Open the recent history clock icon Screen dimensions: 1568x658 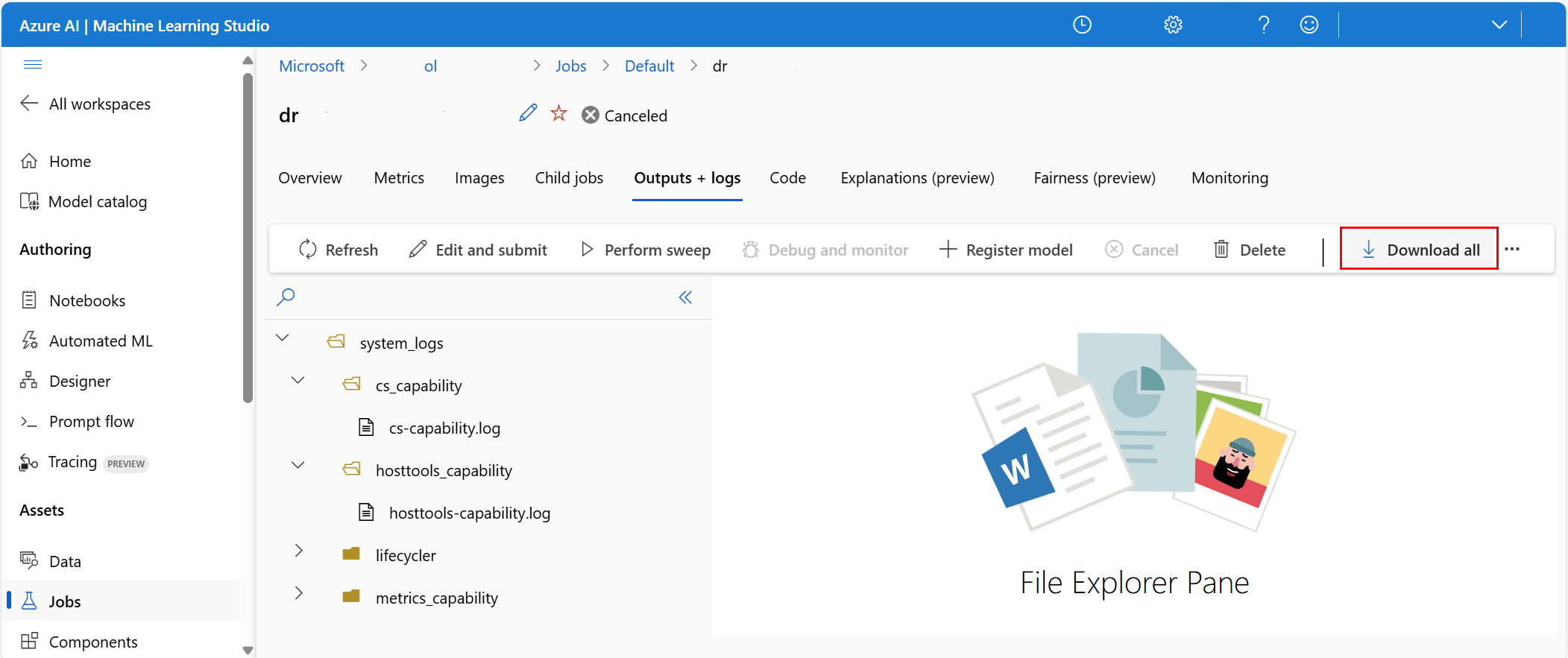tap(1082, 25)
